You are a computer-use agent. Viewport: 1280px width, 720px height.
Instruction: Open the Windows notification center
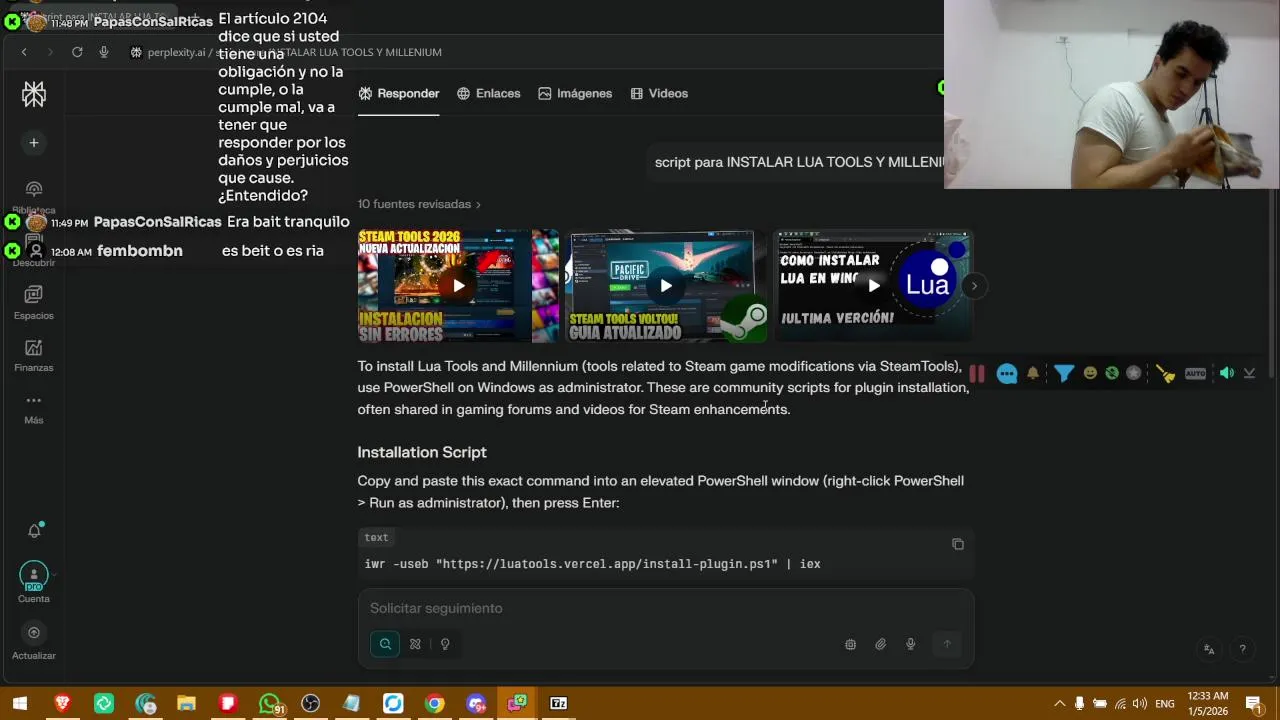1253,704
